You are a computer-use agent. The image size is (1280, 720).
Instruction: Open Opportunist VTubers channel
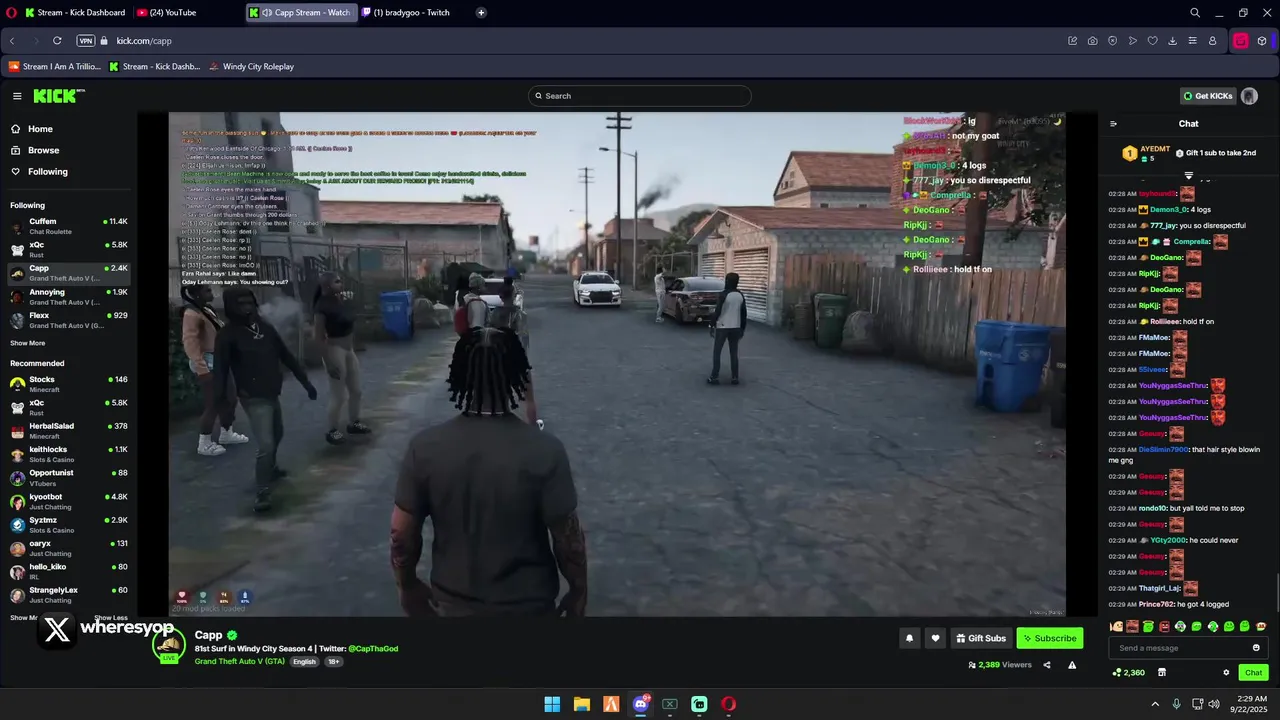tap(68, 478)
